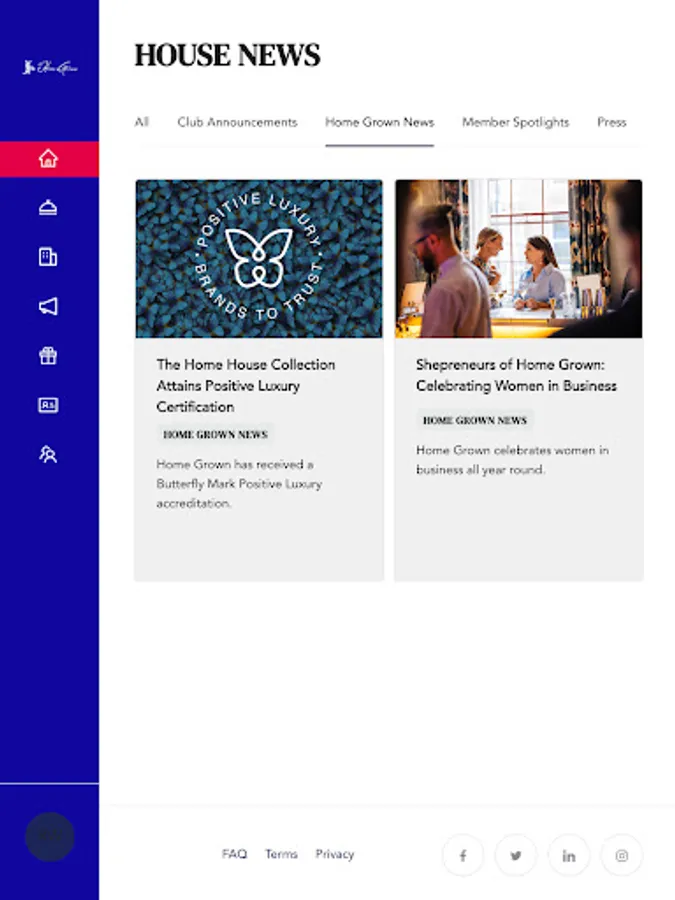Viewport: 675px width, 900px height.
Task: Click the women in business photo thumbnail
Action: 519,259
